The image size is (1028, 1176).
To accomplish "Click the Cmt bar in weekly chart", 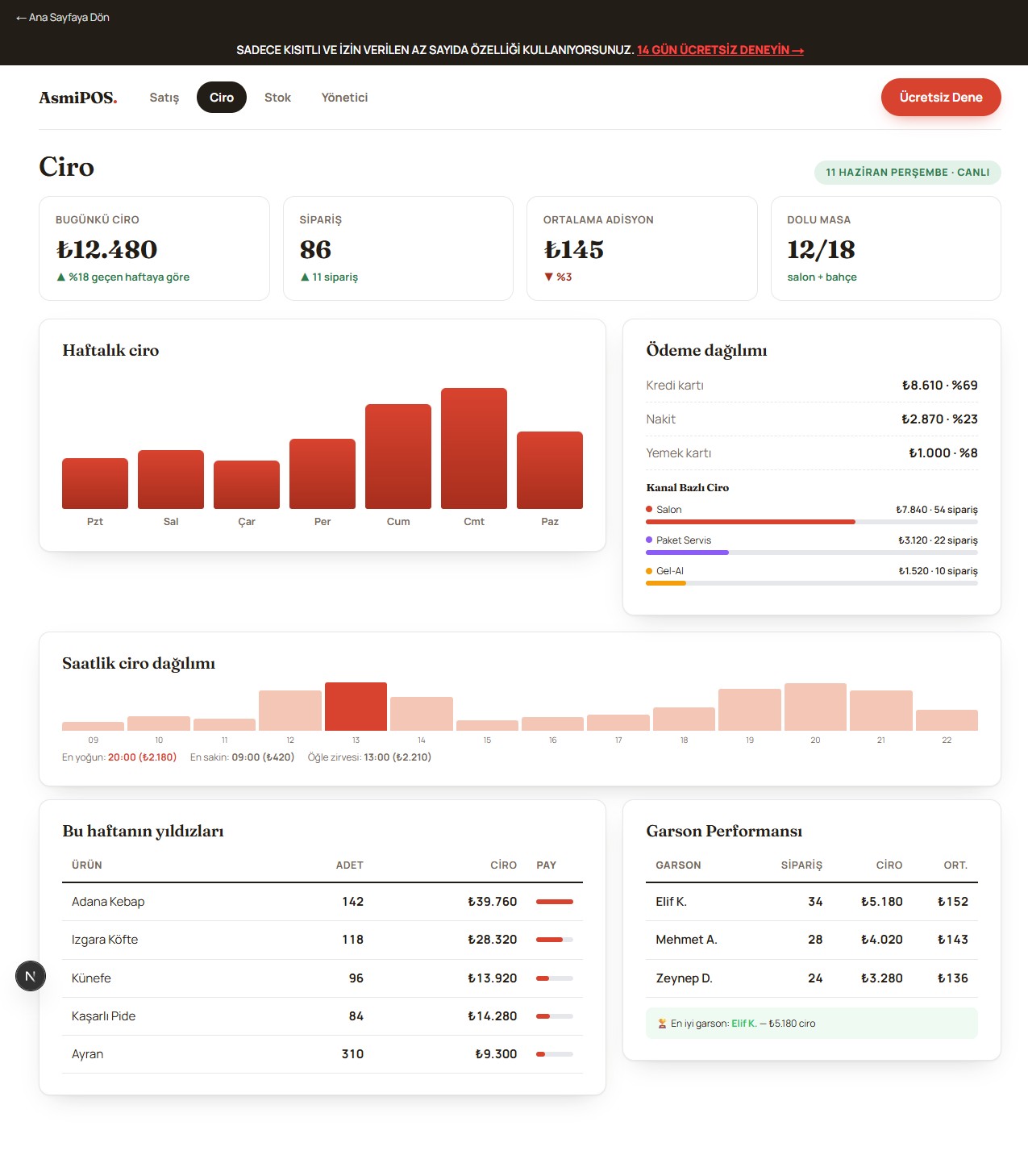I will (474, 448).
